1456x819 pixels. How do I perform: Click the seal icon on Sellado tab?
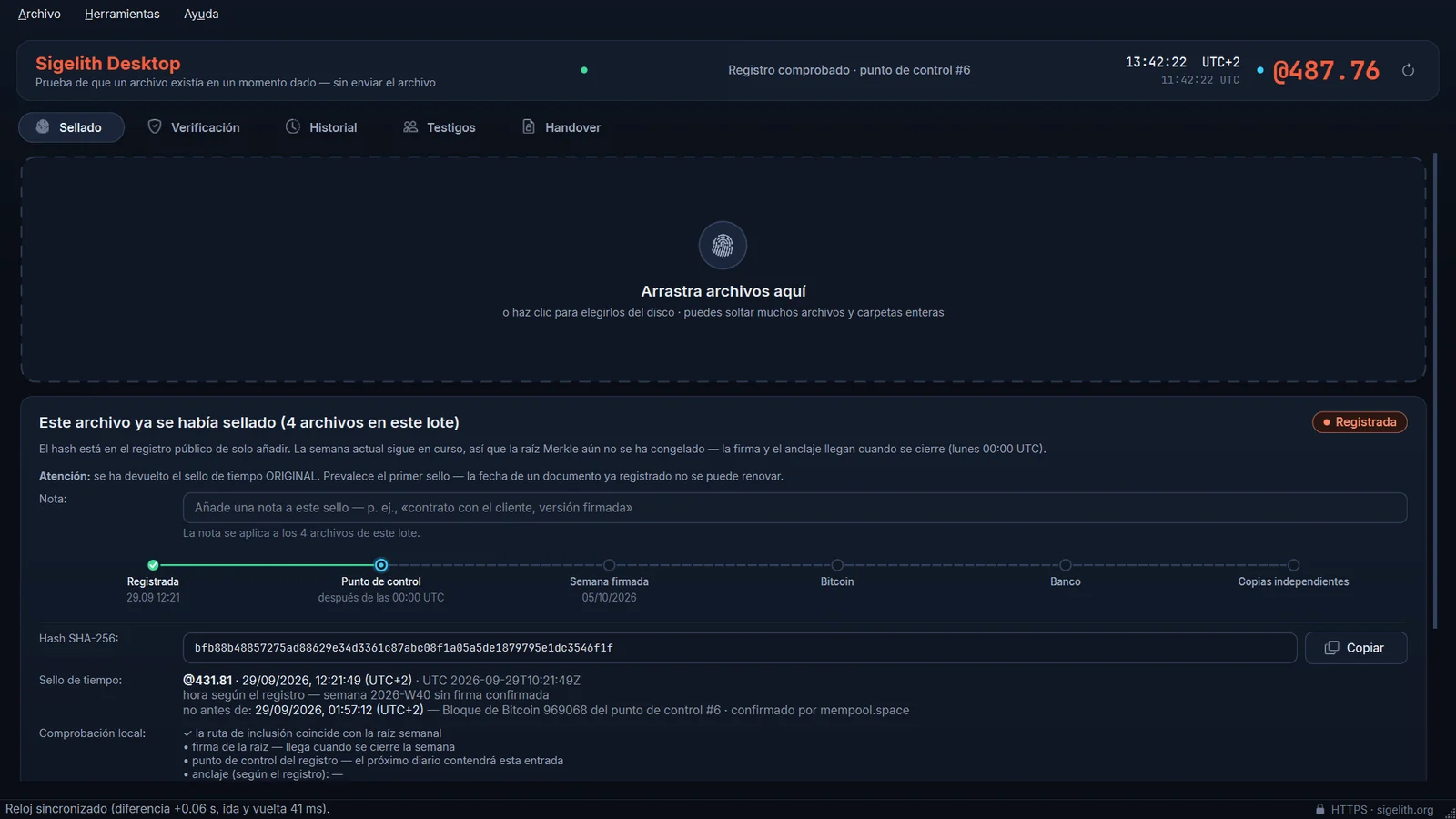point(43,126)
